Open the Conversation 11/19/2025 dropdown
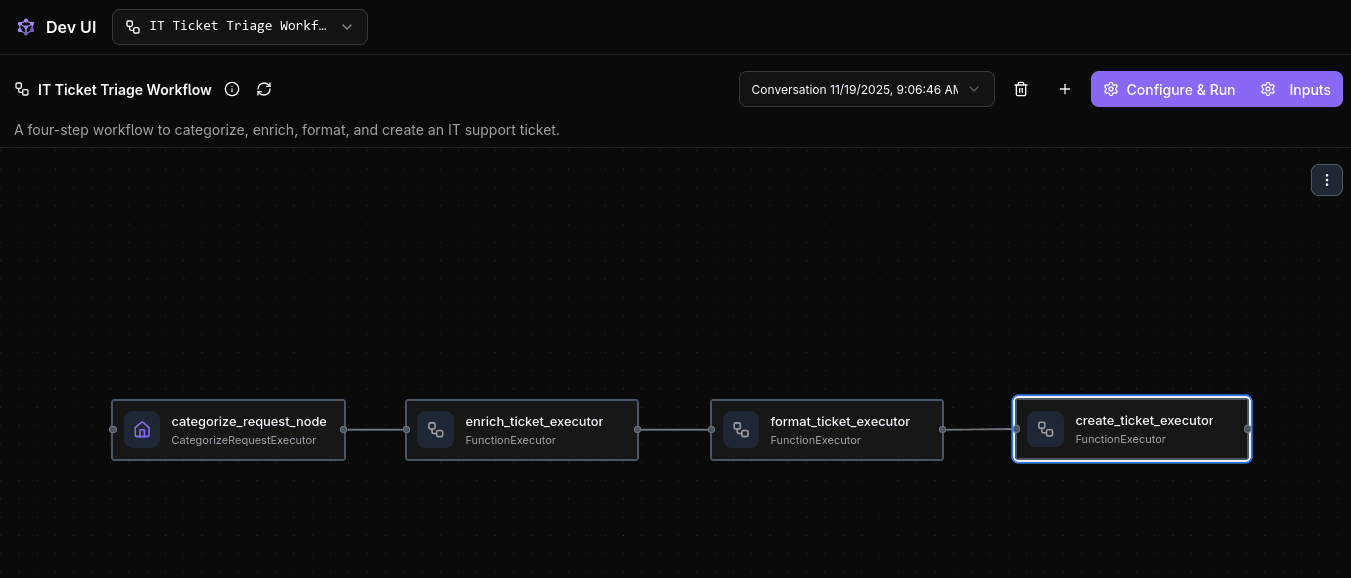Screen dimensions: 1351x578 [x=866, y=89]
